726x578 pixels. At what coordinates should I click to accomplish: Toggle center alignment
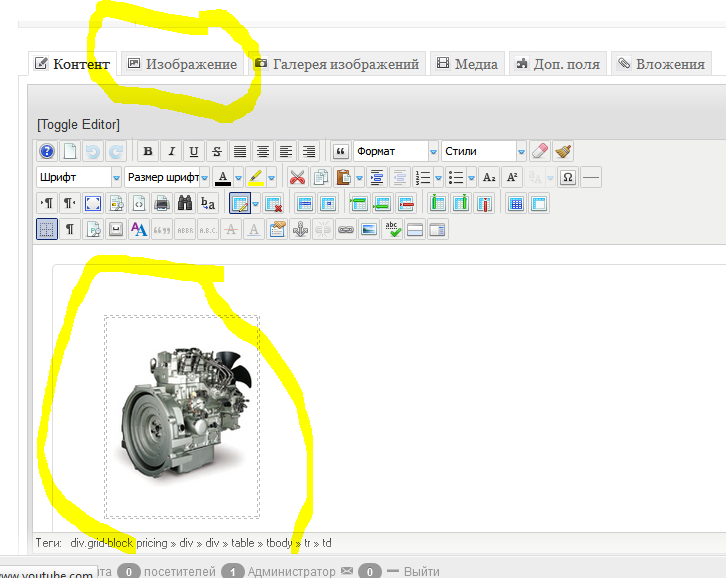pos(263,151)
